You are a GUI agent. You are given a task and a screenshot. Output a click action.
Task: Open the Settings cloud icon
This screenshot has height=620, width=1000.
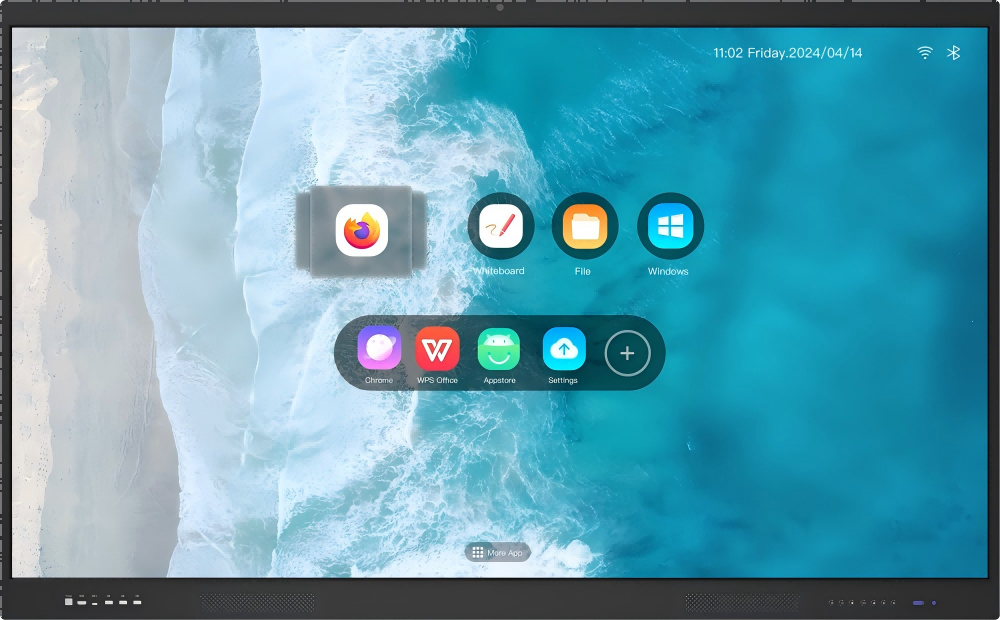coord(563,349)
